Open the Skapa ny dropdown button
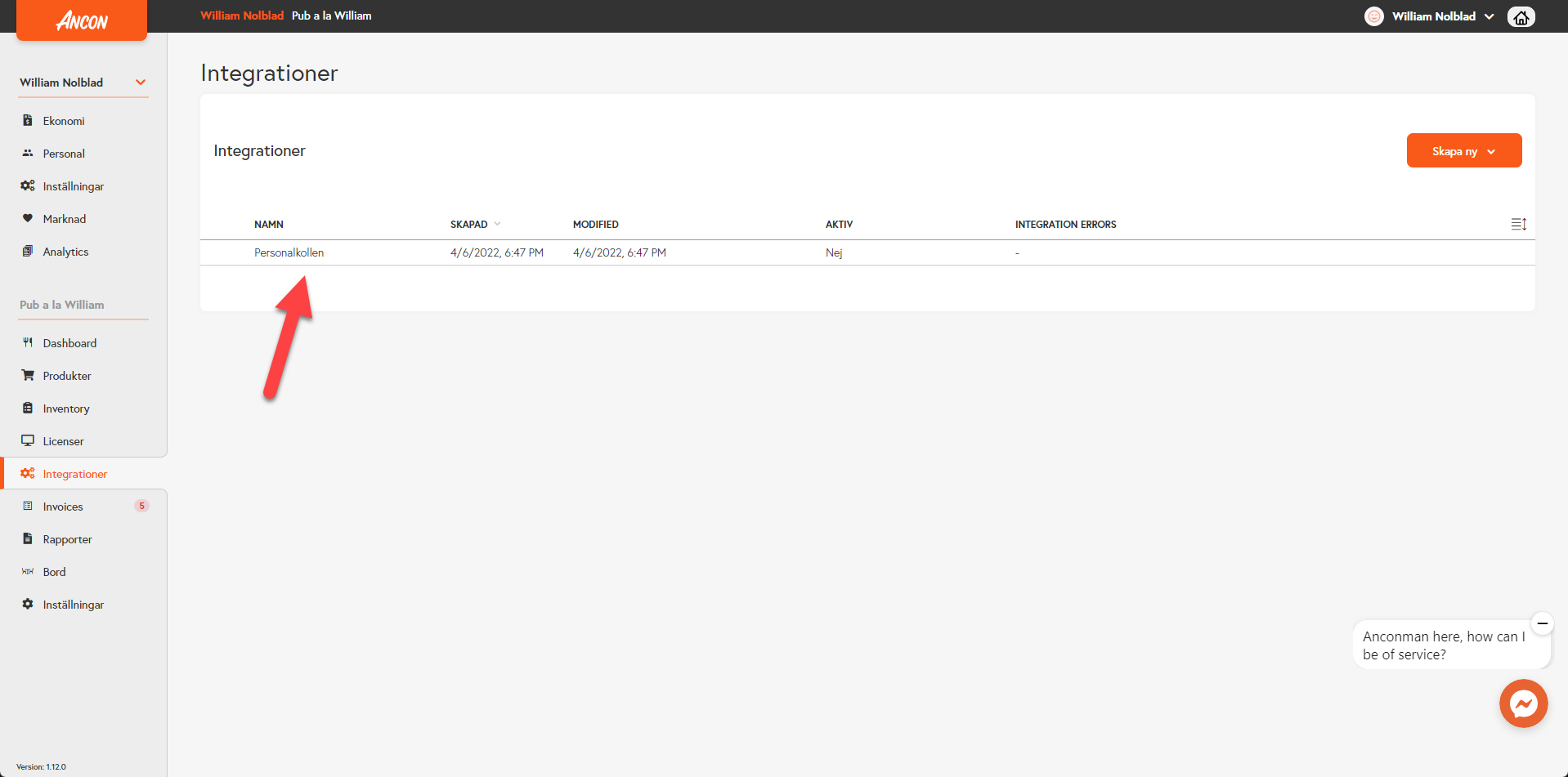1568x777 pixels. 1464,150
